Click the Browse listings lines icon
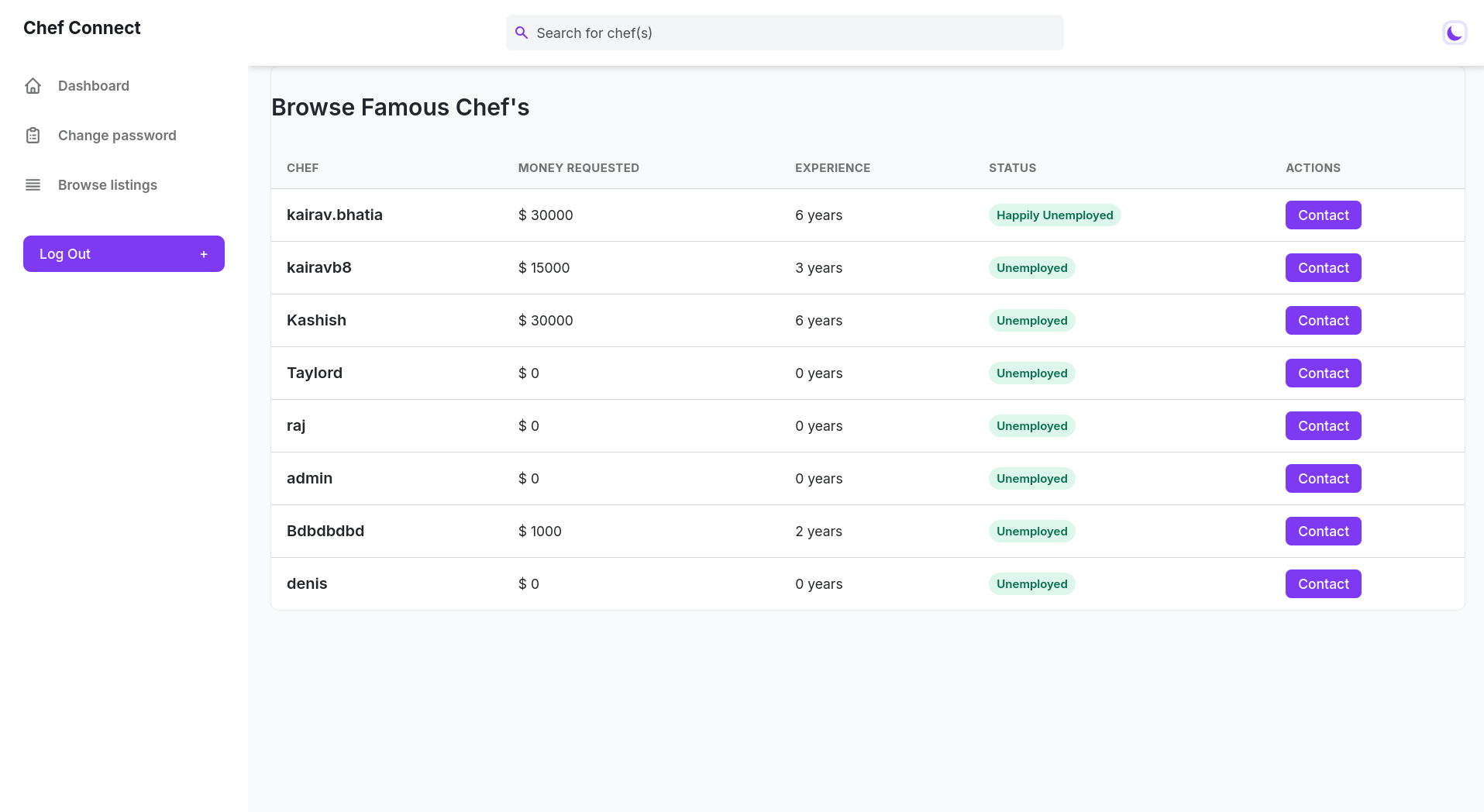1484x812 pixels. click(33, 185)
